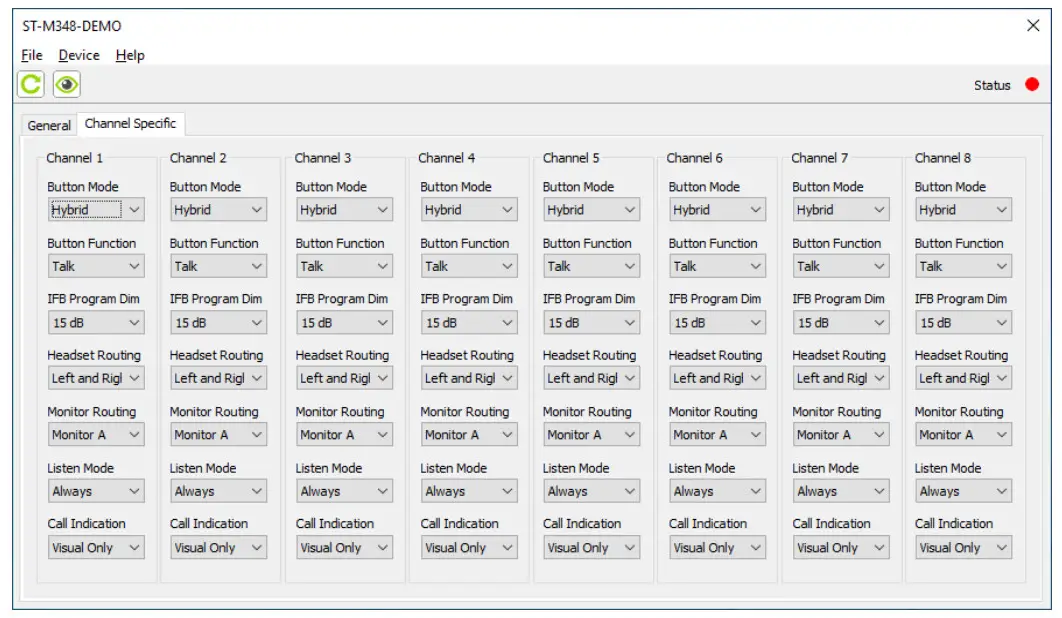Expand Channel 5 Monitor Routing dropdown

coord(591,435)
